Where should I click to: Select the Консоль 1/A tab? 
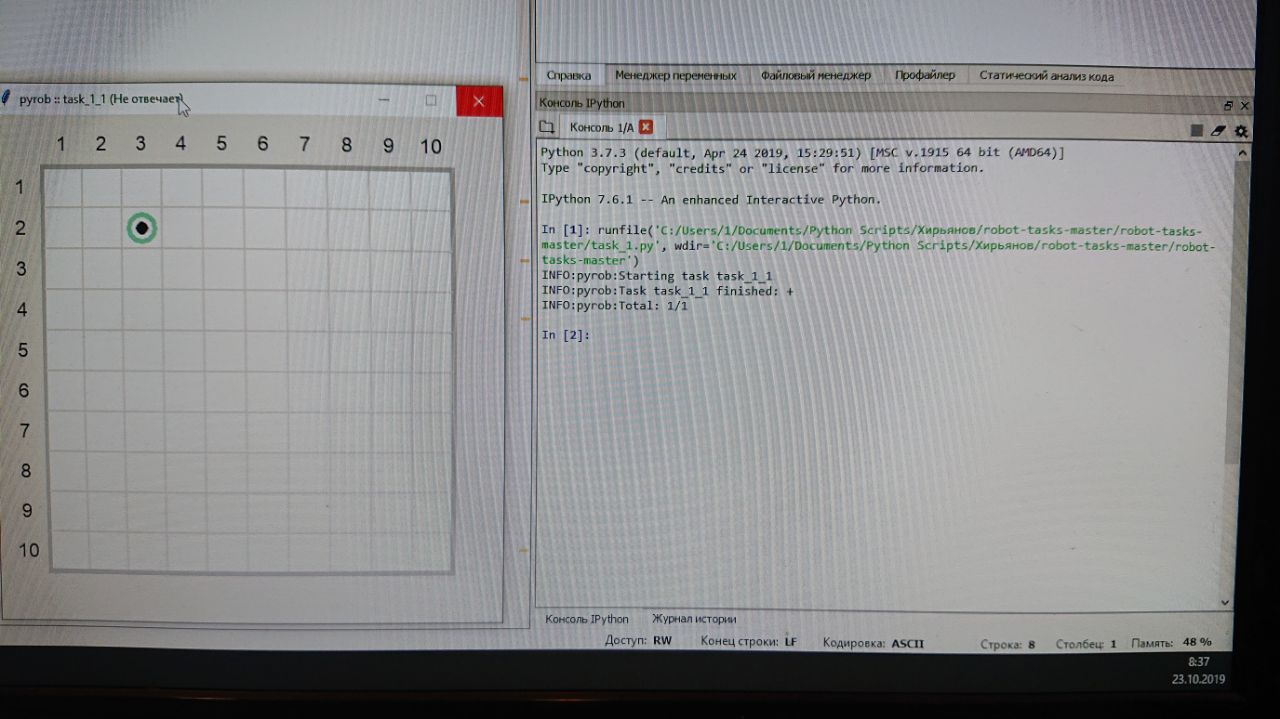coord(601,127)
